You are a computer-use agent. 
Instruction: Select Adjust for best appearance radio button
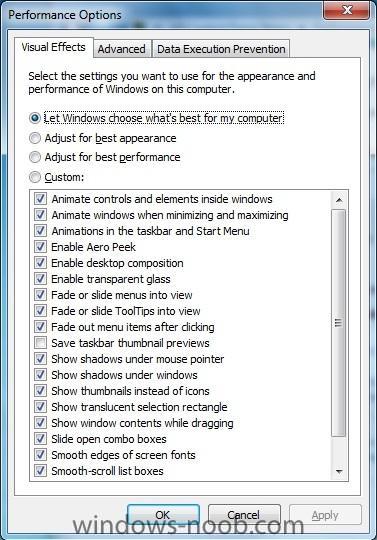pos(35,138)
